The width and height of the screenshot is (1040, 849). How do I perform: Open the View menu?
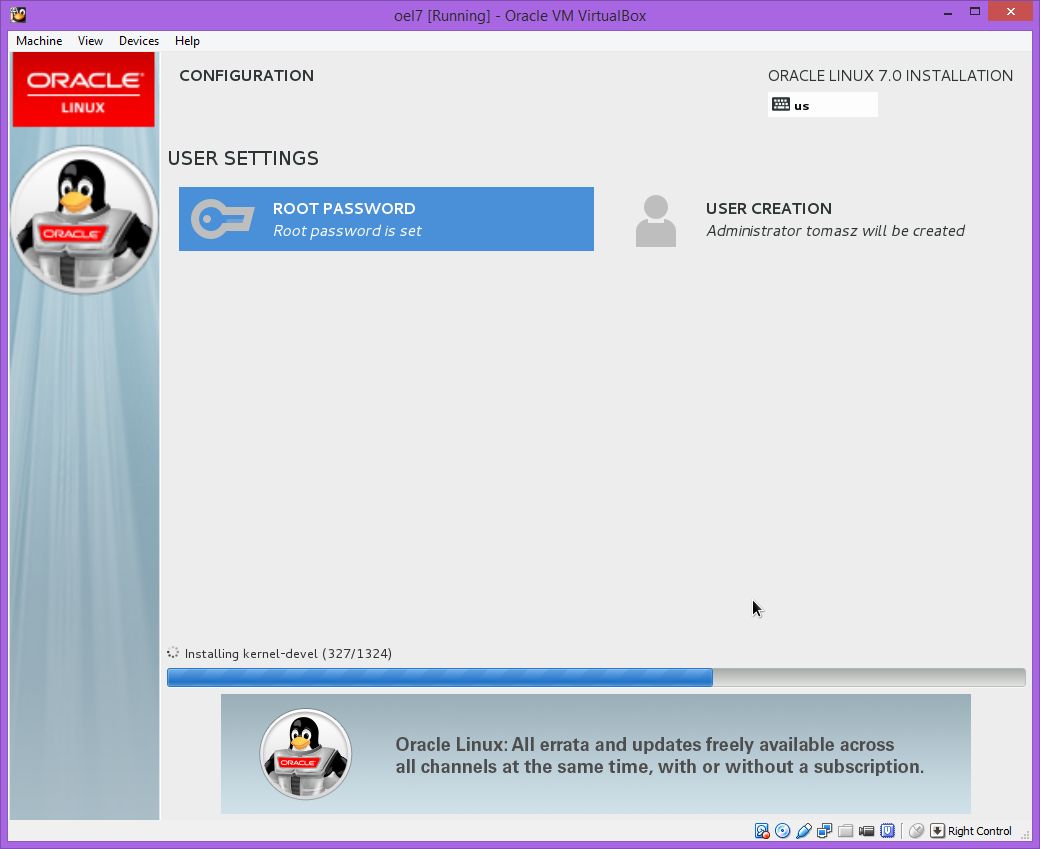coord(90,40)
